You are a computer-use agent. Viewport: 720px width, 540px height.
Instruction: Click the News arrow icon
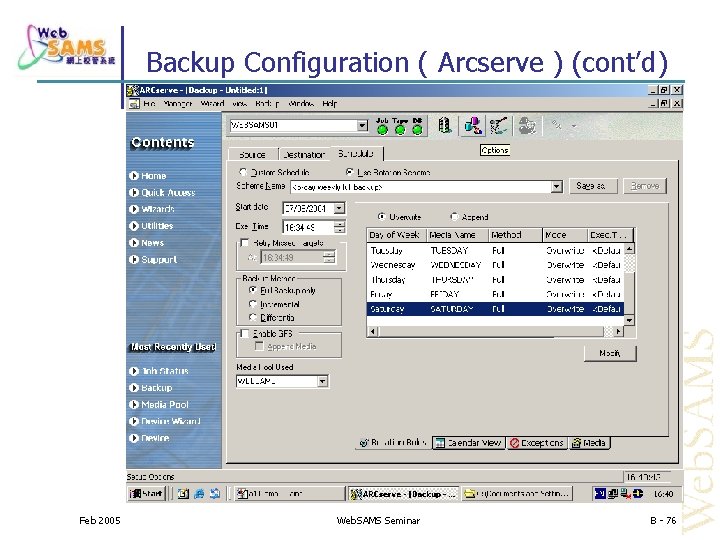134,243
